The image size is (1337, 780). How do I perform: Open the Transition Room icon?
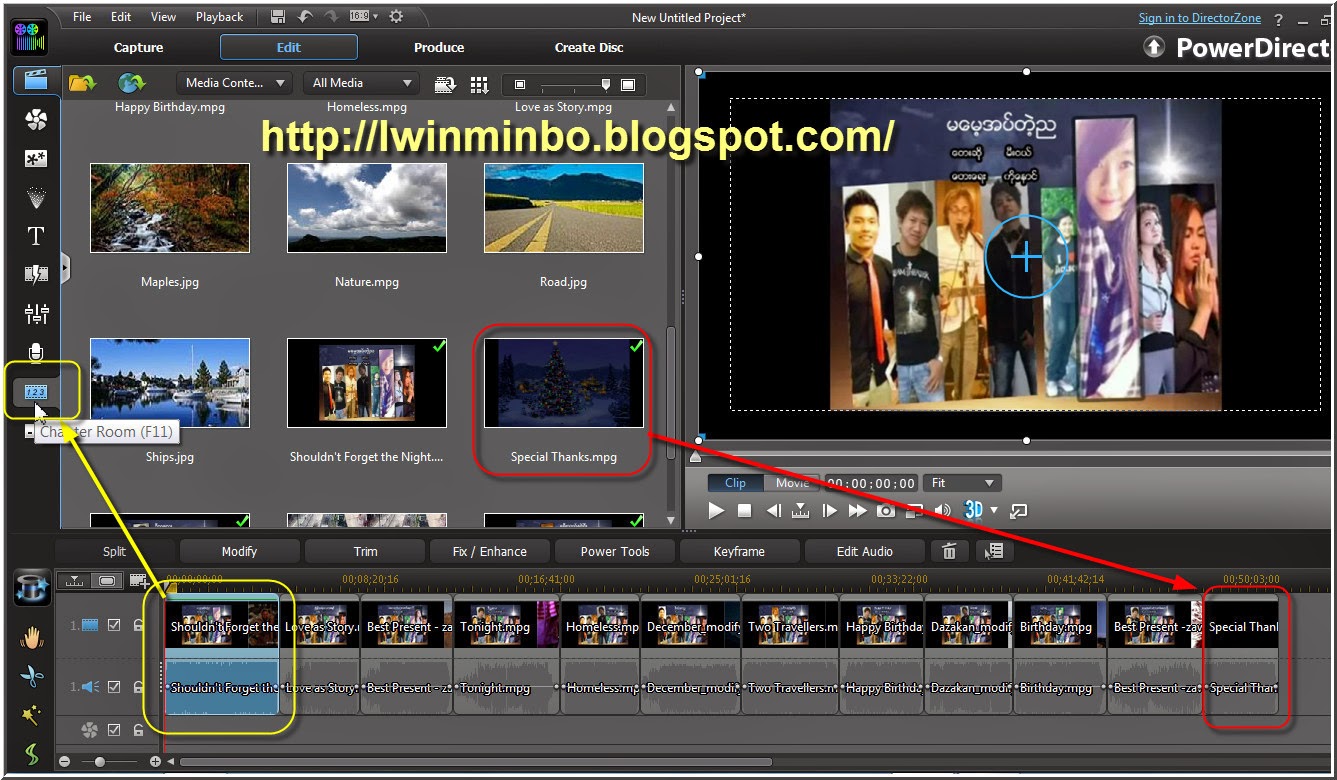tap(36, 274)
